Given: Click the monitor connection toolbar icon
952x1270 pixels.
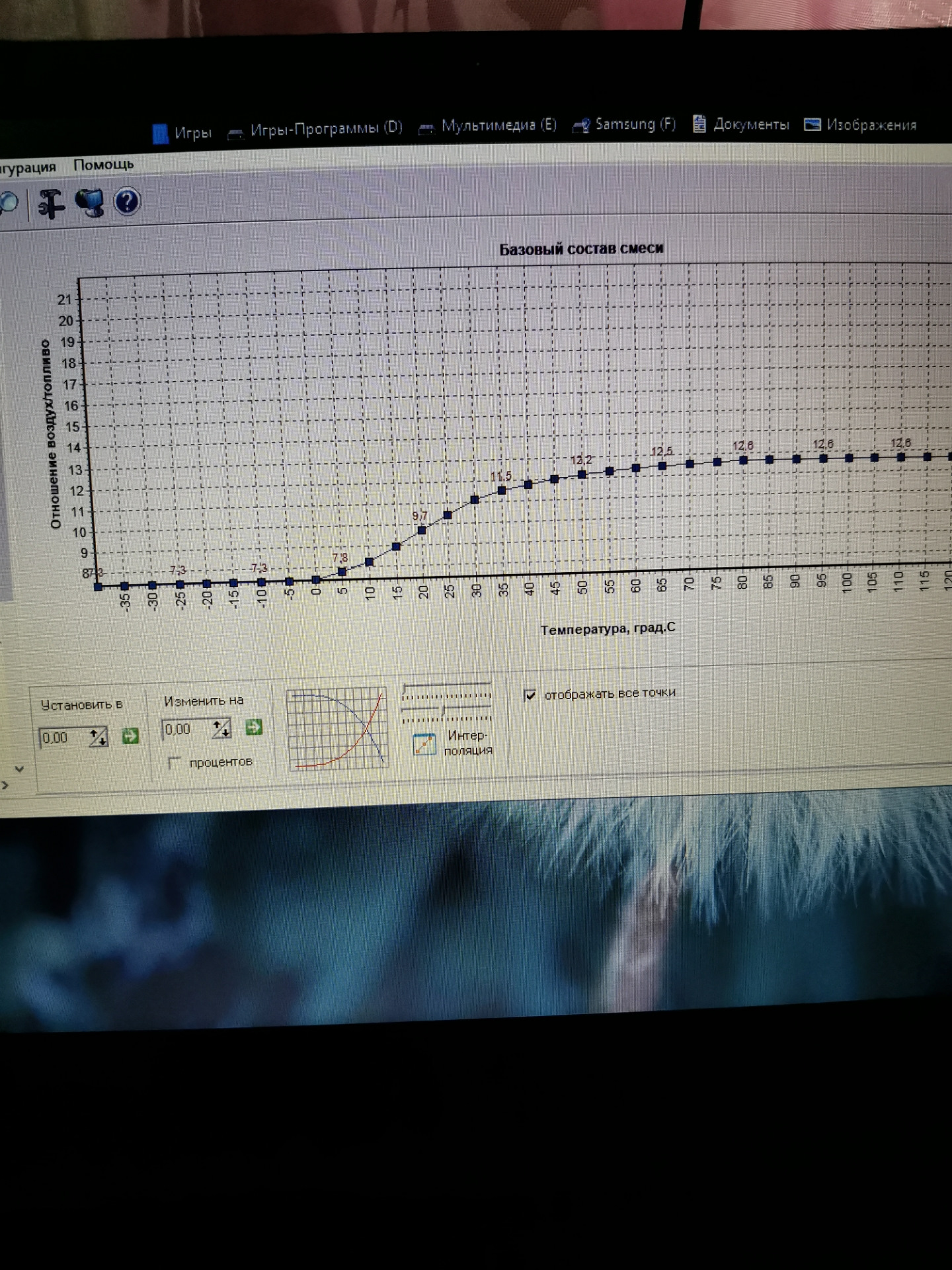Looking at the screenshot, I should (x=89, y=202).
